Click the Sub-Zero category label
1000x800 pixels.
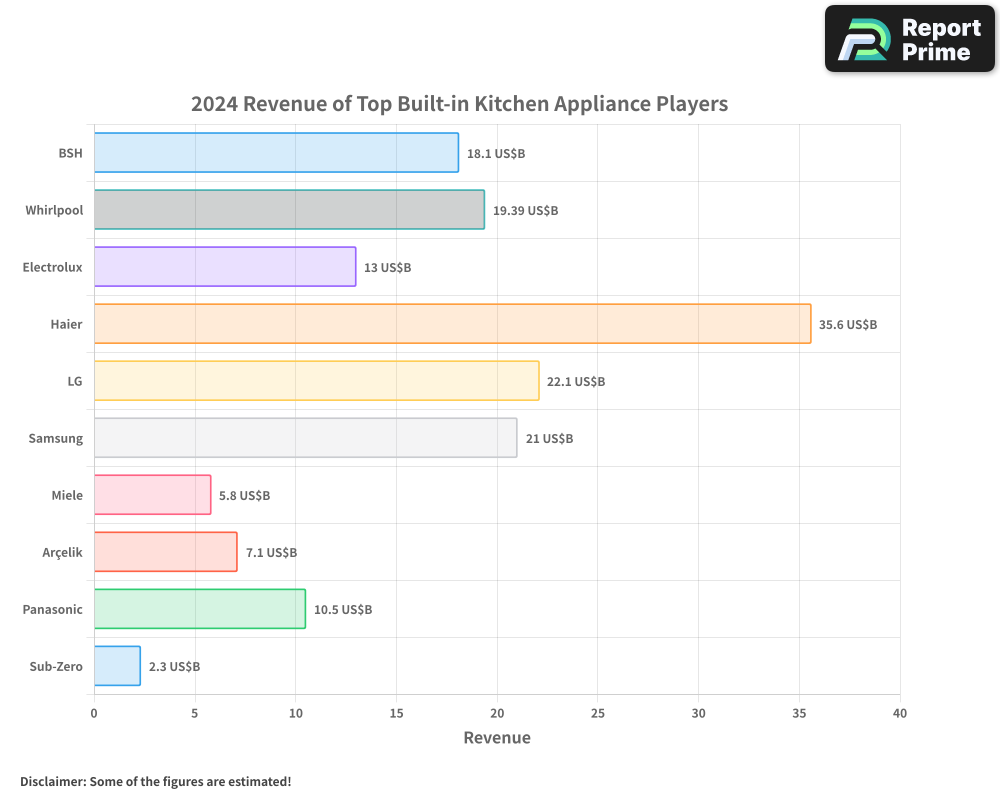click(56, 666)
